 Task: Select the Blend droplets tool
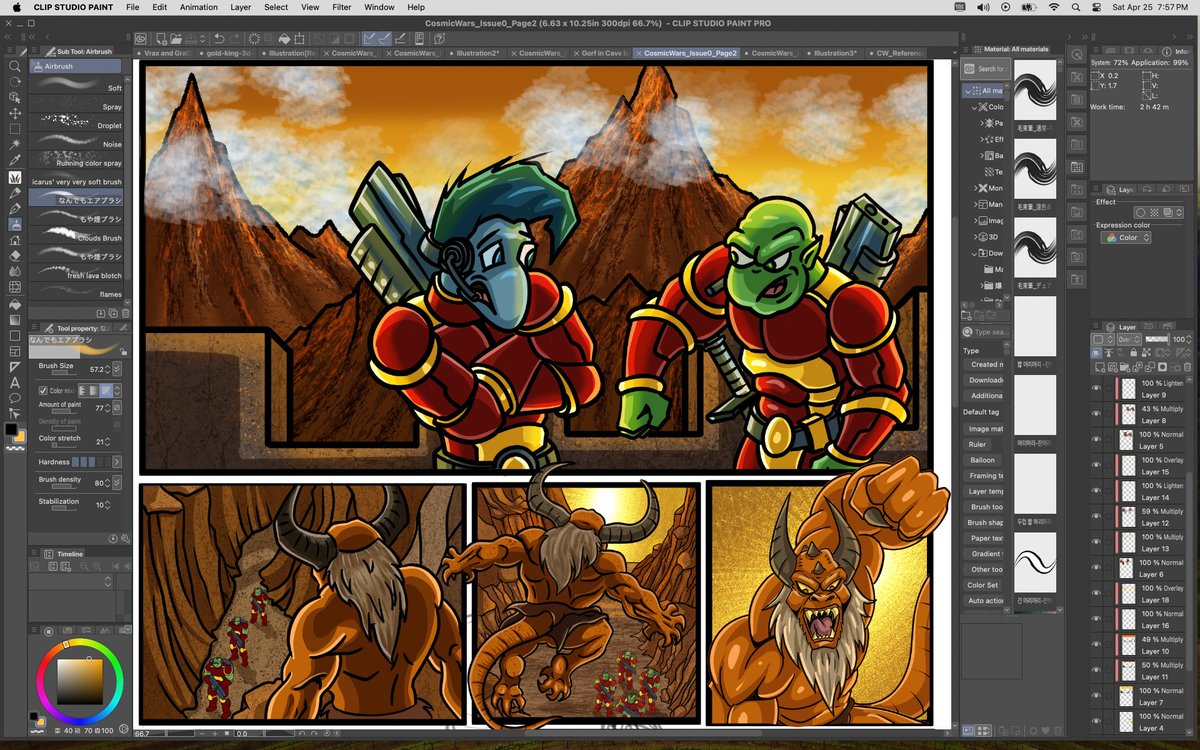(14, 271)
